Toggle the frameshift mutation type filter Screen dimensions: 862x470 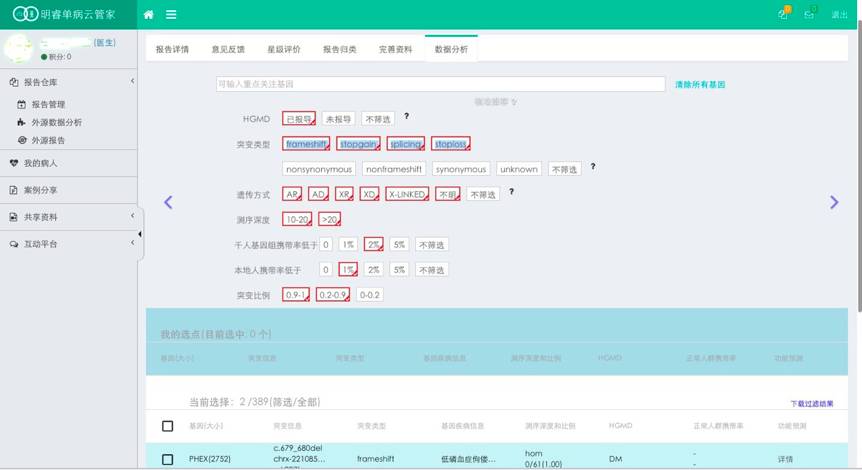[x=306, y=144]
